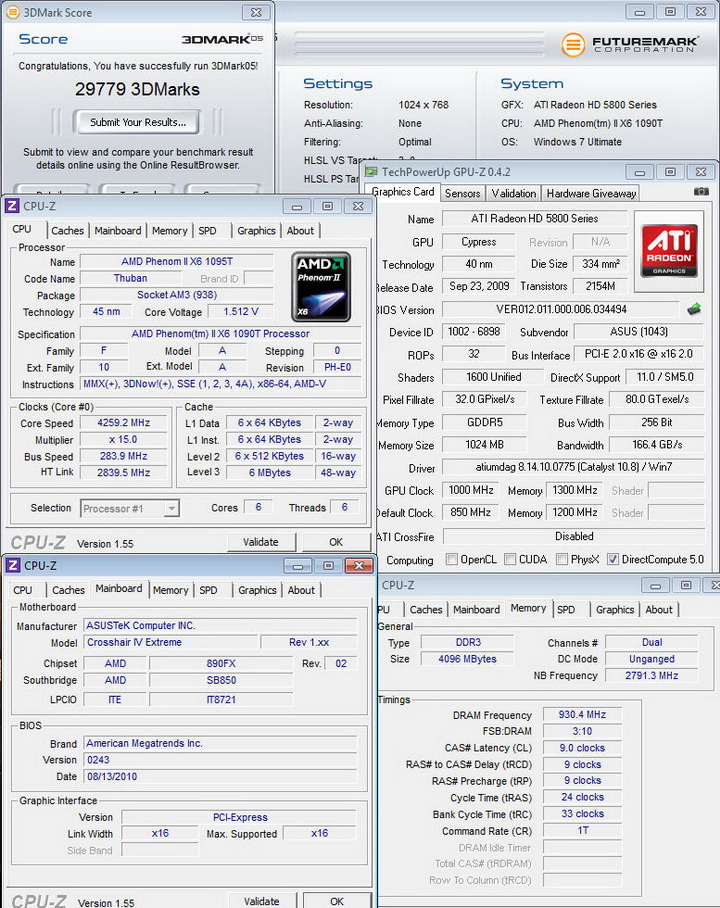Click the top CPU-Z window title icon
The height and width of the screenshot is (908, 720).
click(x=12, y=206)
